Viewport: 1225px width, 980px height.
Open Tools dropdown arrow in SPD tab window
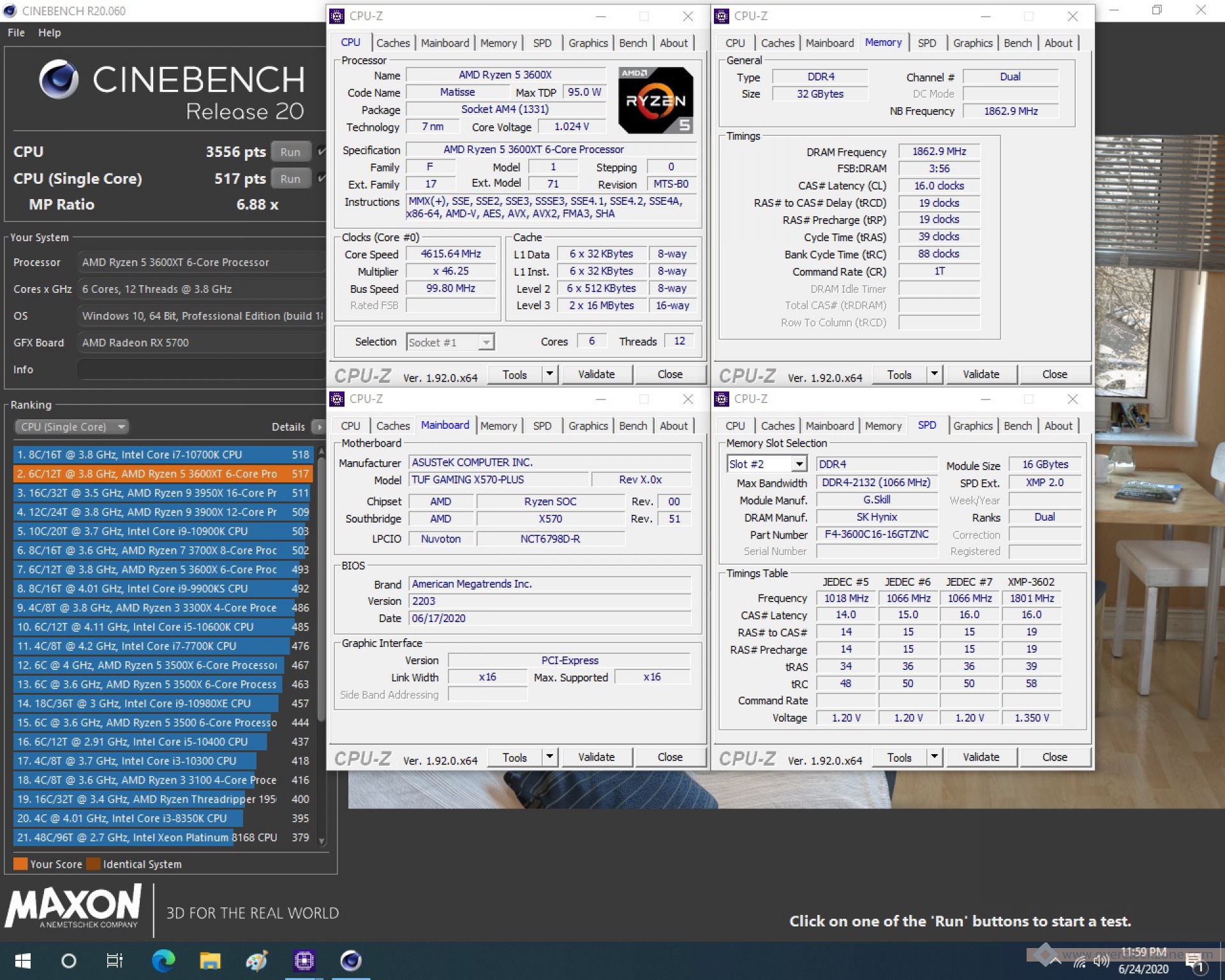pos(934,757)
